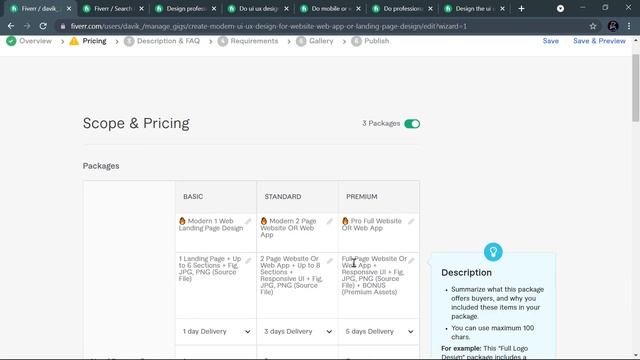
Task: Edit 'Modern 1 Web Landing Page Design' title
Action: (211, 224)
